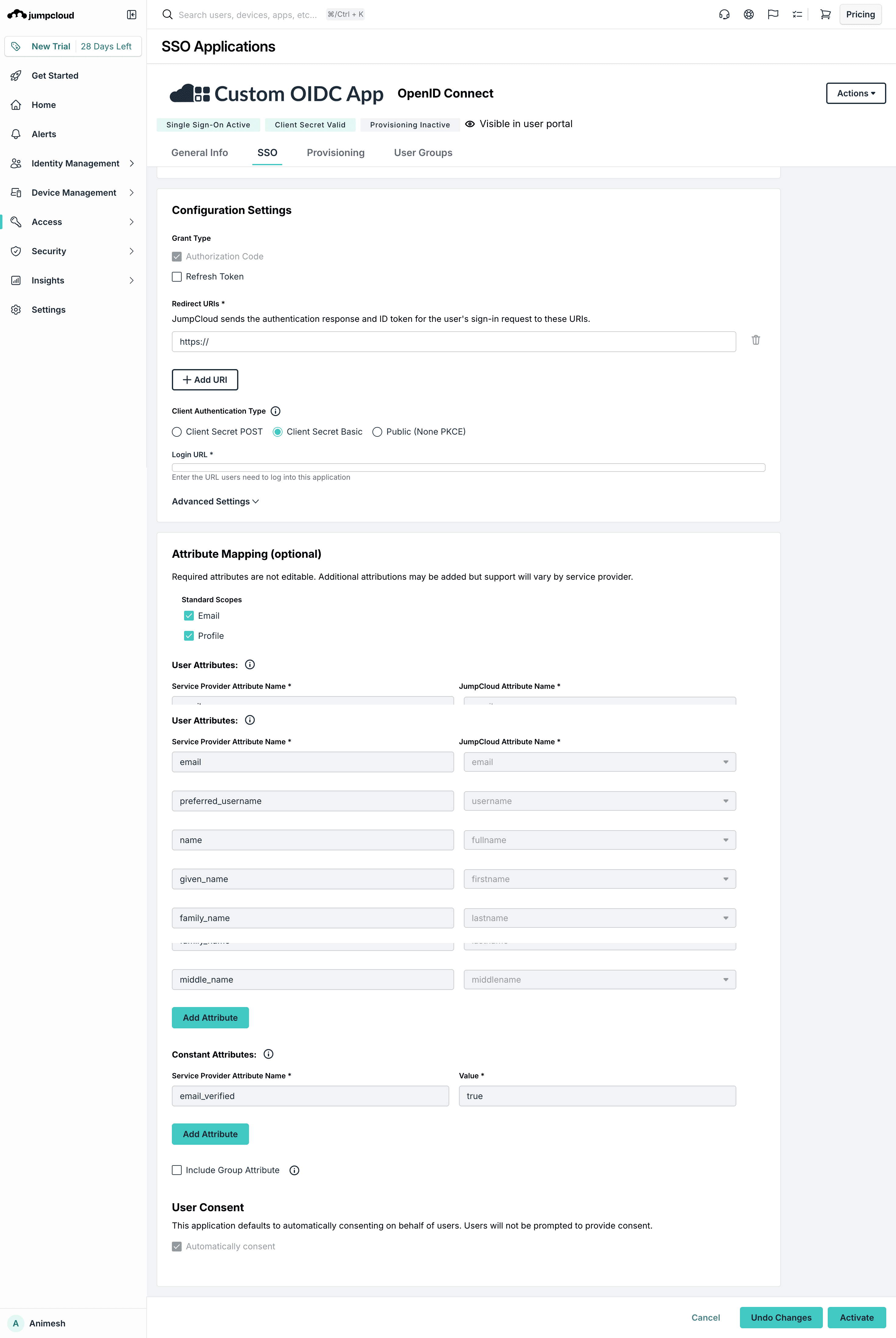Image resolution: width=896 pixels, height=1338 pixels.
Task: Click the Settings gear icon
Action: click(x=16, y=310)
